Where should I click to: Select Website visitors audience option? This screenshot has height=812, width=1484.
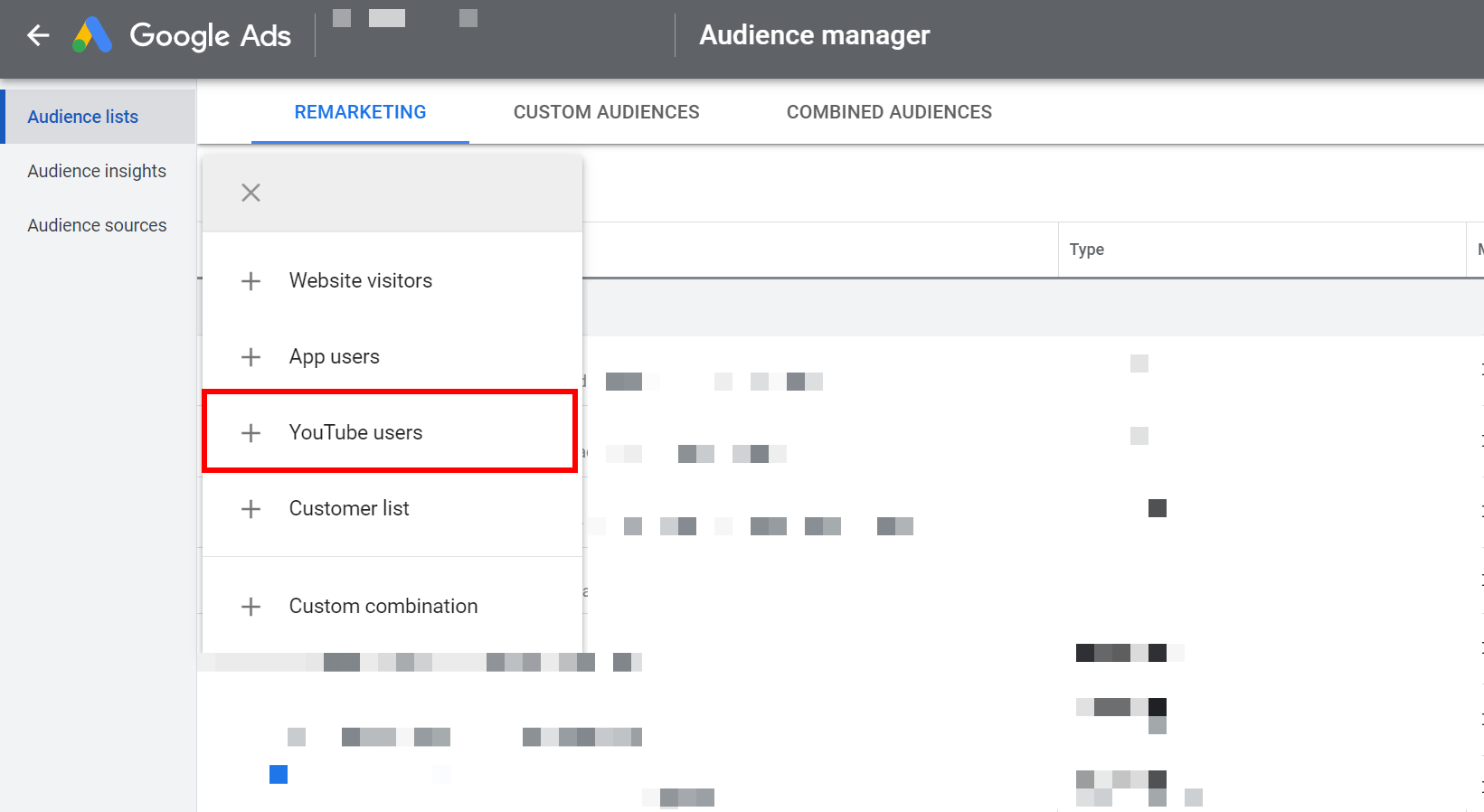click(x=392, y=281)
